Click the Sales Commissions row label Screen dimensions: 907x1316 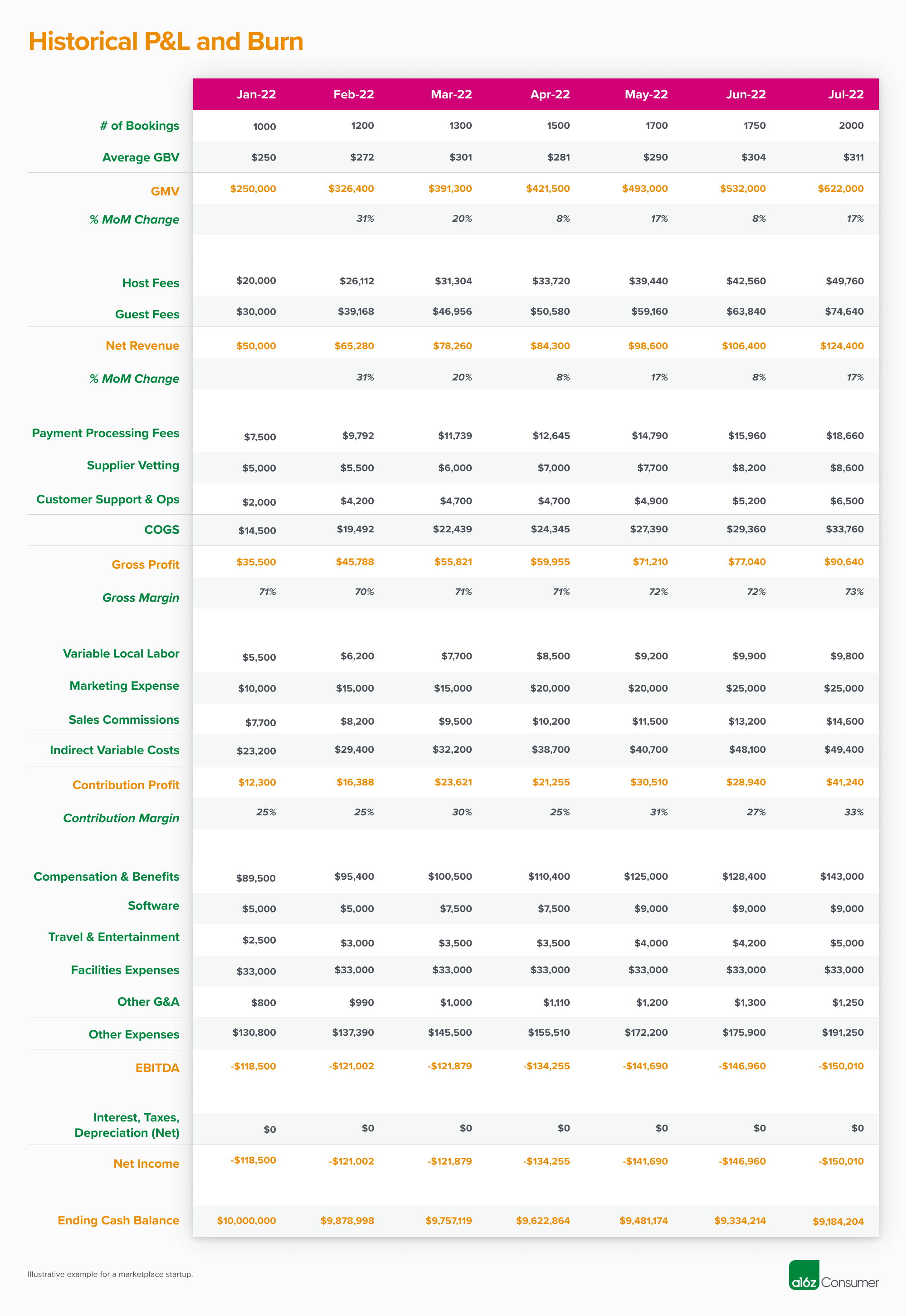124,719
